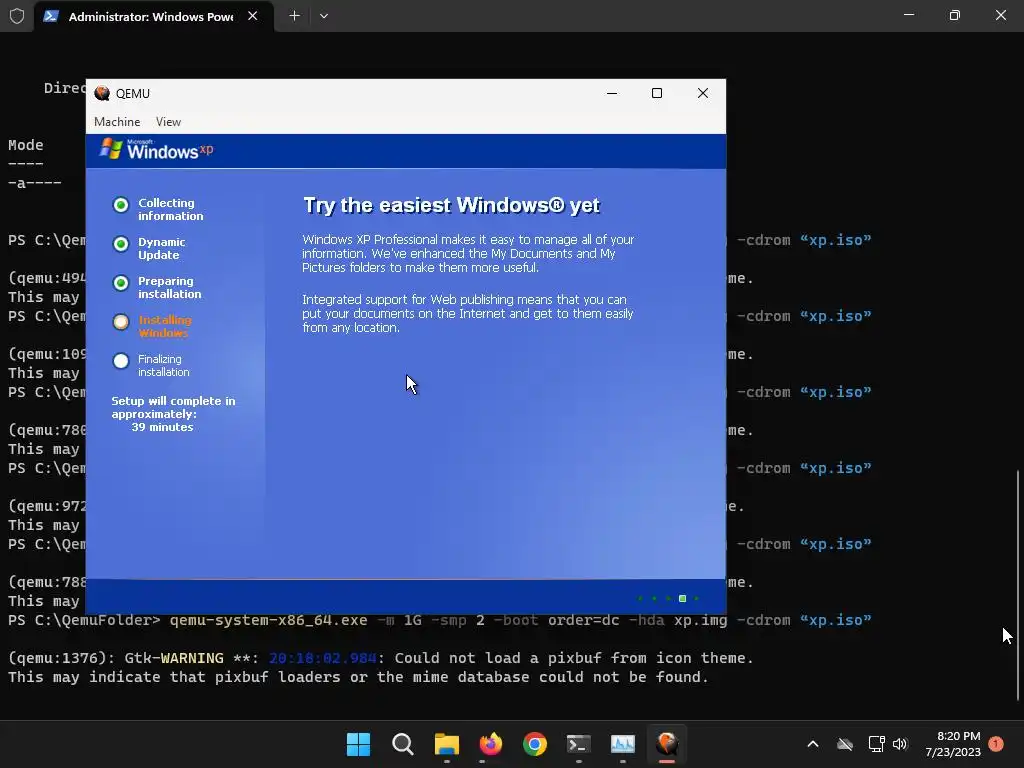Click the Try the easiest Windows yet heading
This screenshot has width=1024, height=768.
coord(451,205)
